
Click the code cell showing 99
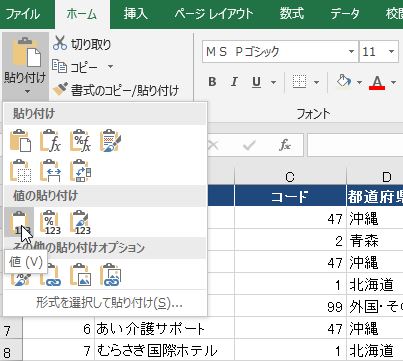(290, 306)
